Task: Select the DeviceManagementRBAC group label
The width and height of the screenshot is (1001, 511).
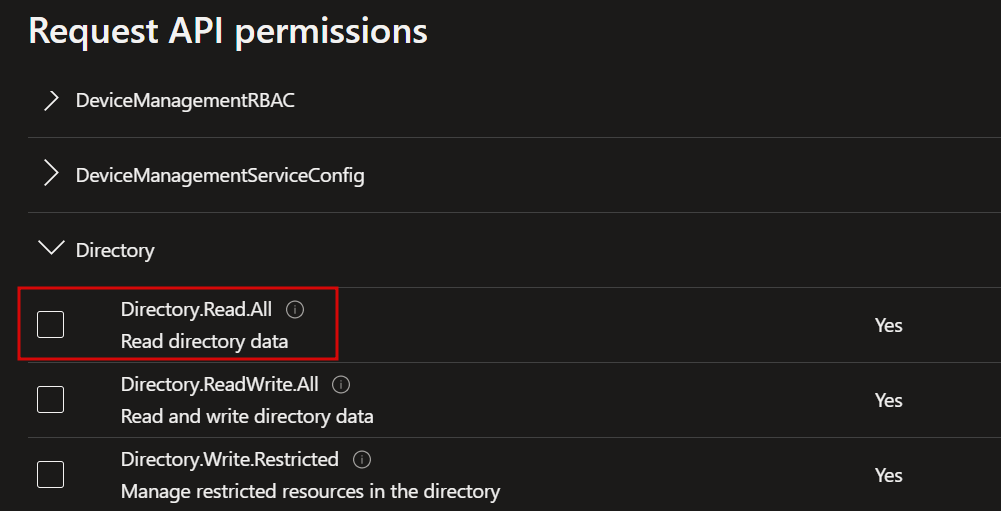Action: [x=185, y=100]
